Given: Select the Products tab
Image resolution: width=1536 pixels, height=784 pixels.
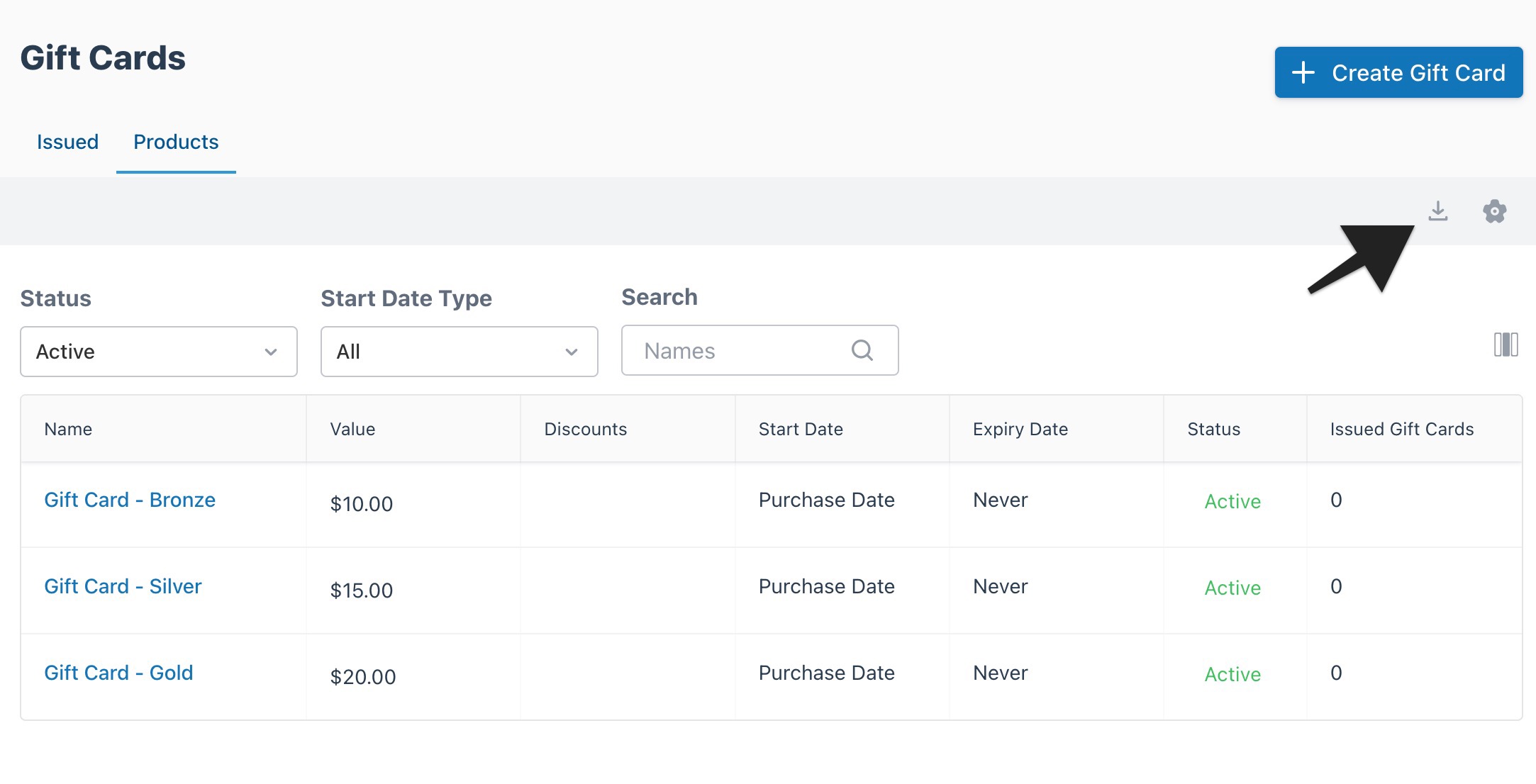Looking at the screenshot, I should pyautogui.click(x=176, y=142).
